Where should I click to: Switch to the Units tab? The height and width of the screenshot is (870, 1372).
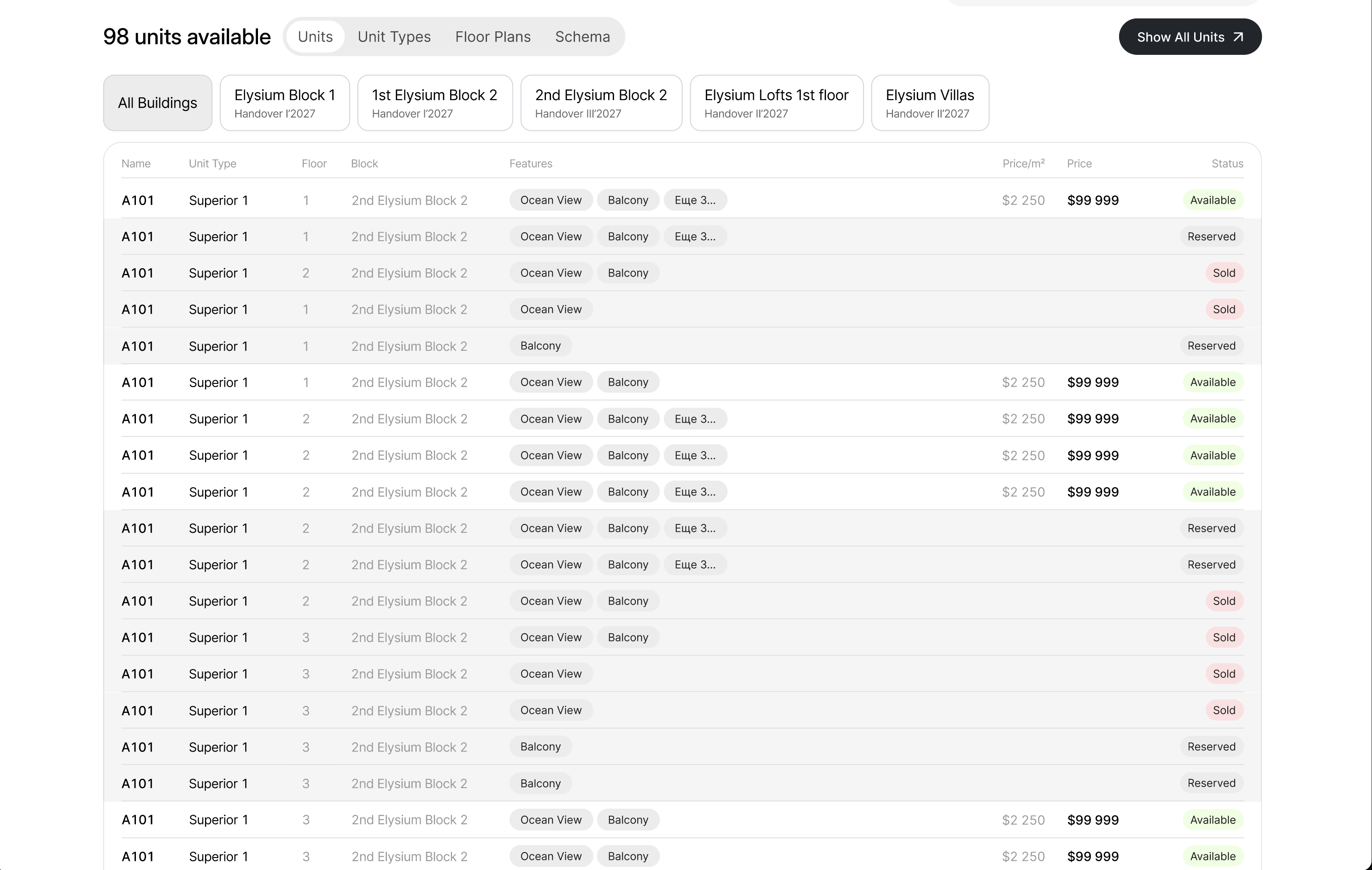315,37
